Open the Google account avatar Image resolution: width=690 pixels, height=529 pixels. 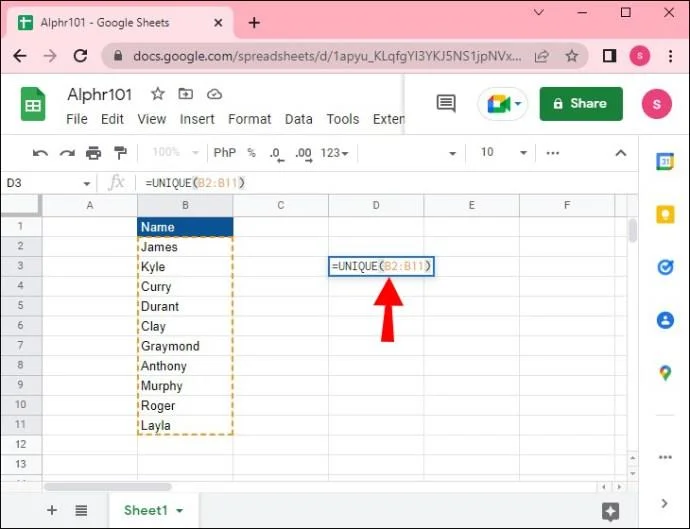(x=657, y=104)
